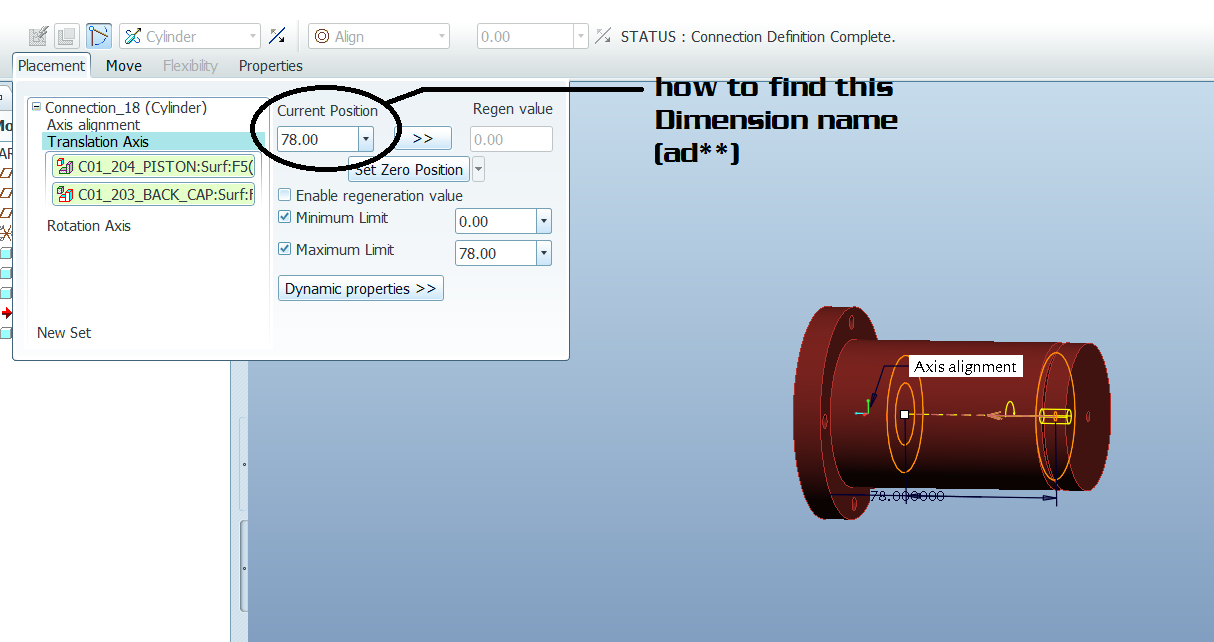
Task: Select the C01_203_BACK_CAP surface reference
Action: click(x=154, y=194)
